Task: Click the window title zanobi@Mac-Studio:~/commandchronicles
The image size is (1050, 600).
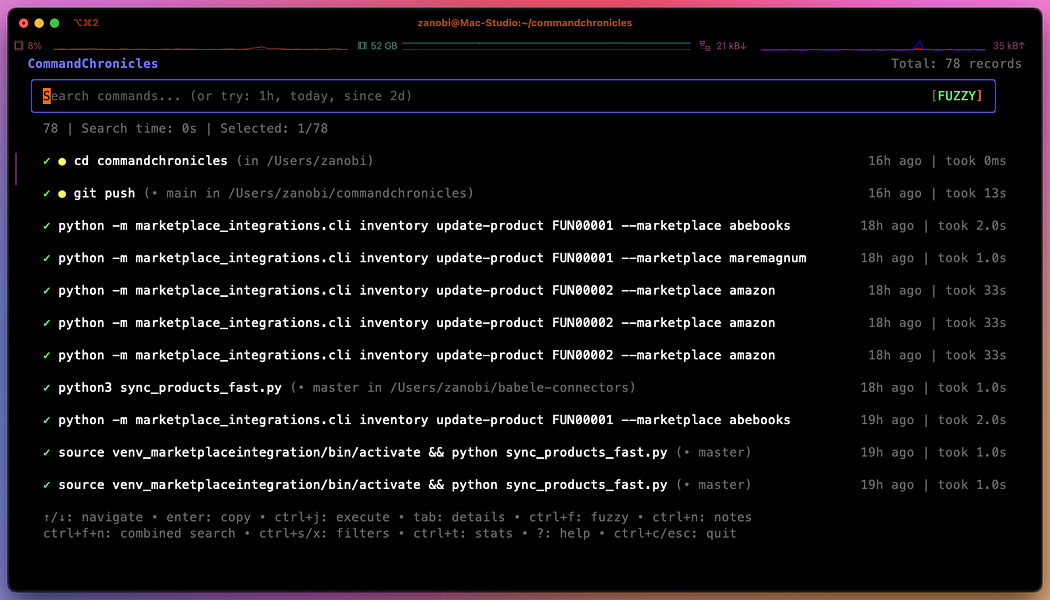Action: (525, 23)
